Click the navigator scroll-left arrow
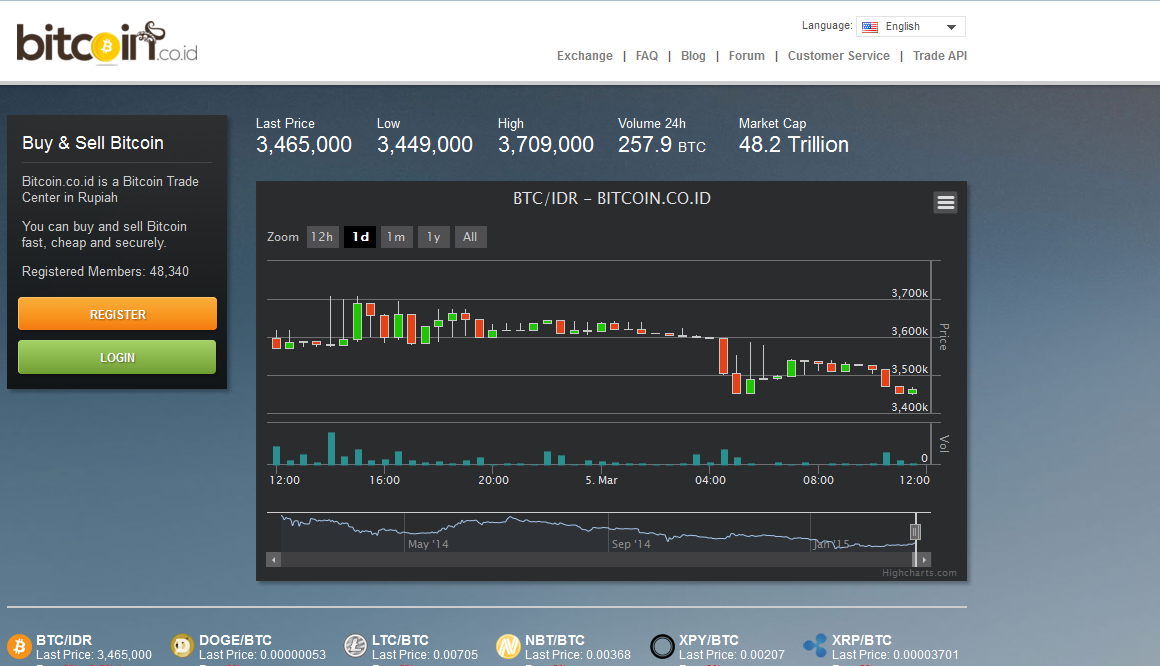 [x=274, y=559]
